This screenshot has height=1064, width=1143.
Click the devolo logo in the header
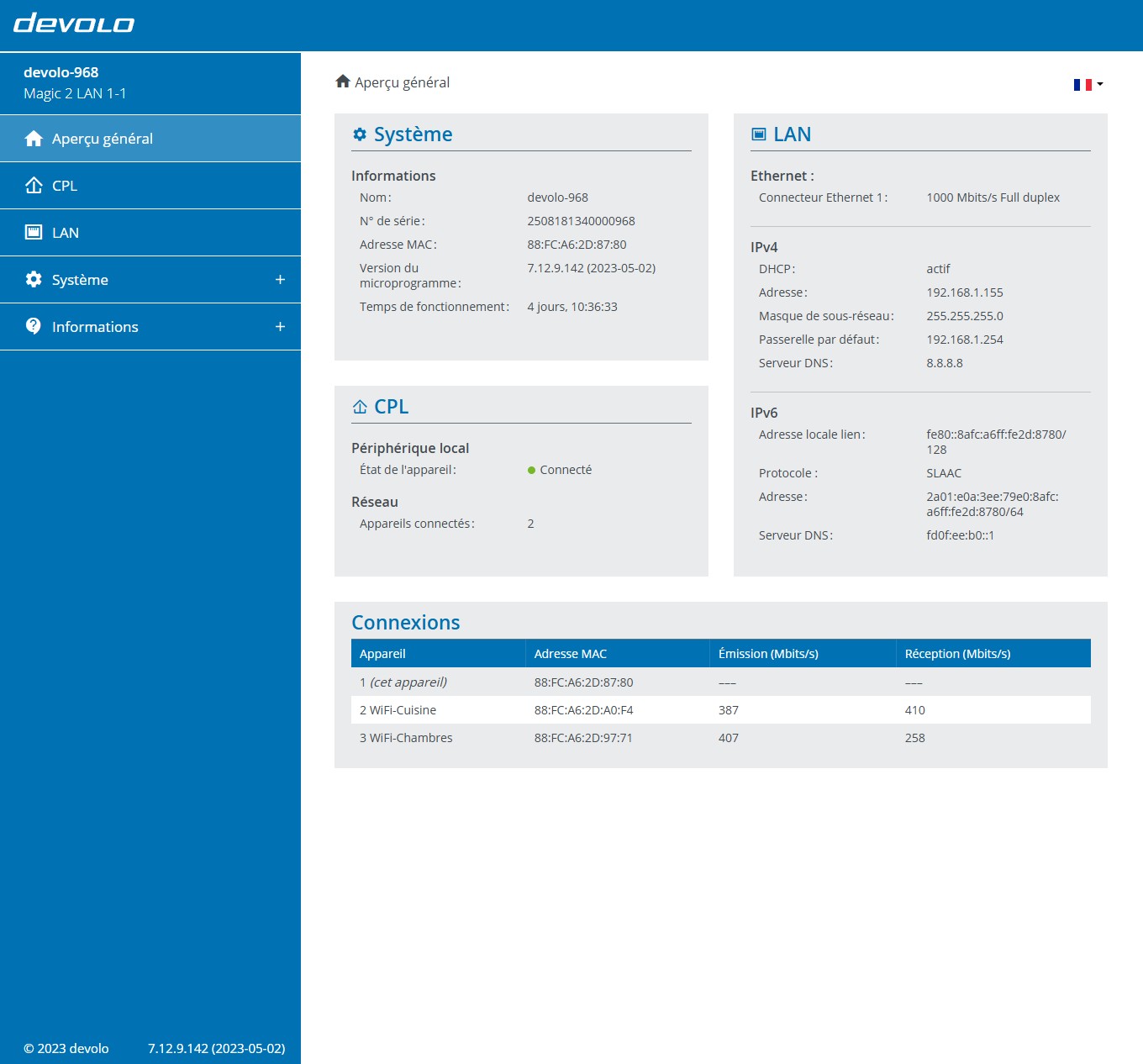[x=74, y=24]
